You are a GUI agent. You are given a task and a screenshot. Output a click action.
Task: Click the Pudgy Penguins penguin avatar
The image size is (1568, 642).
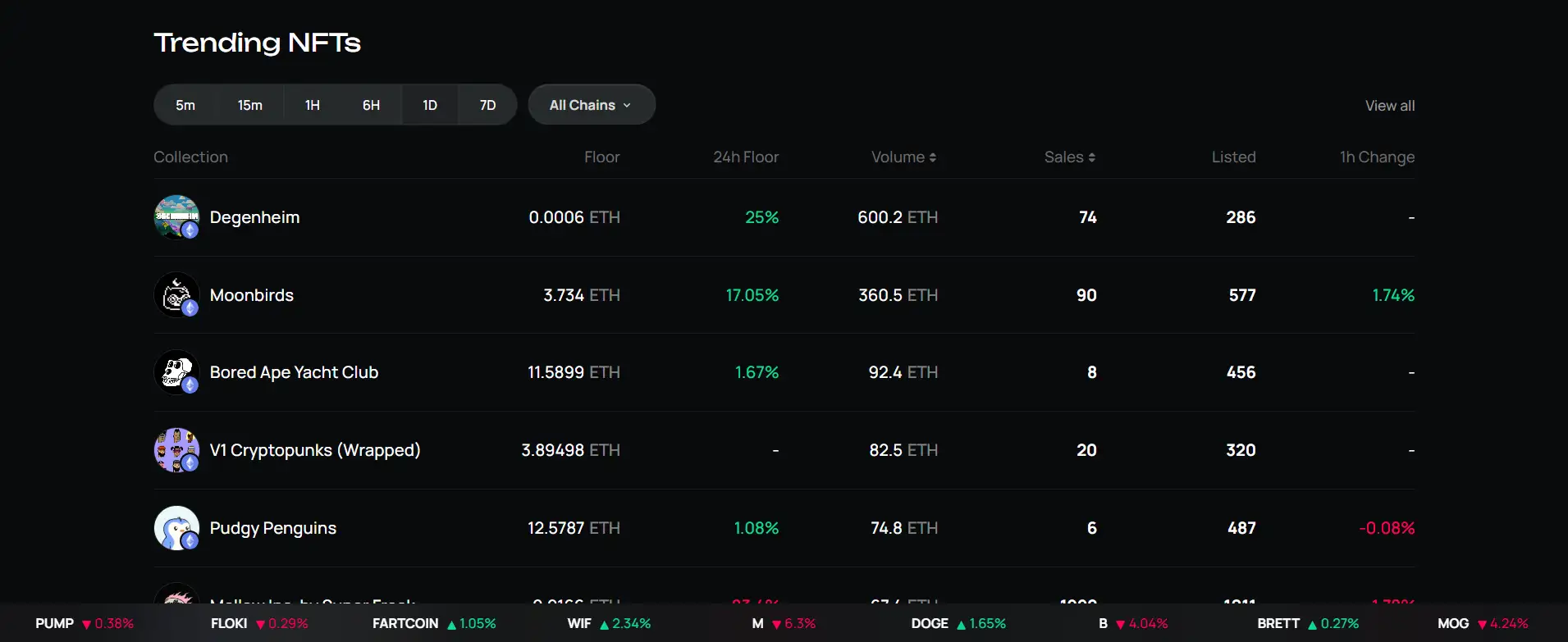[176, 528]
